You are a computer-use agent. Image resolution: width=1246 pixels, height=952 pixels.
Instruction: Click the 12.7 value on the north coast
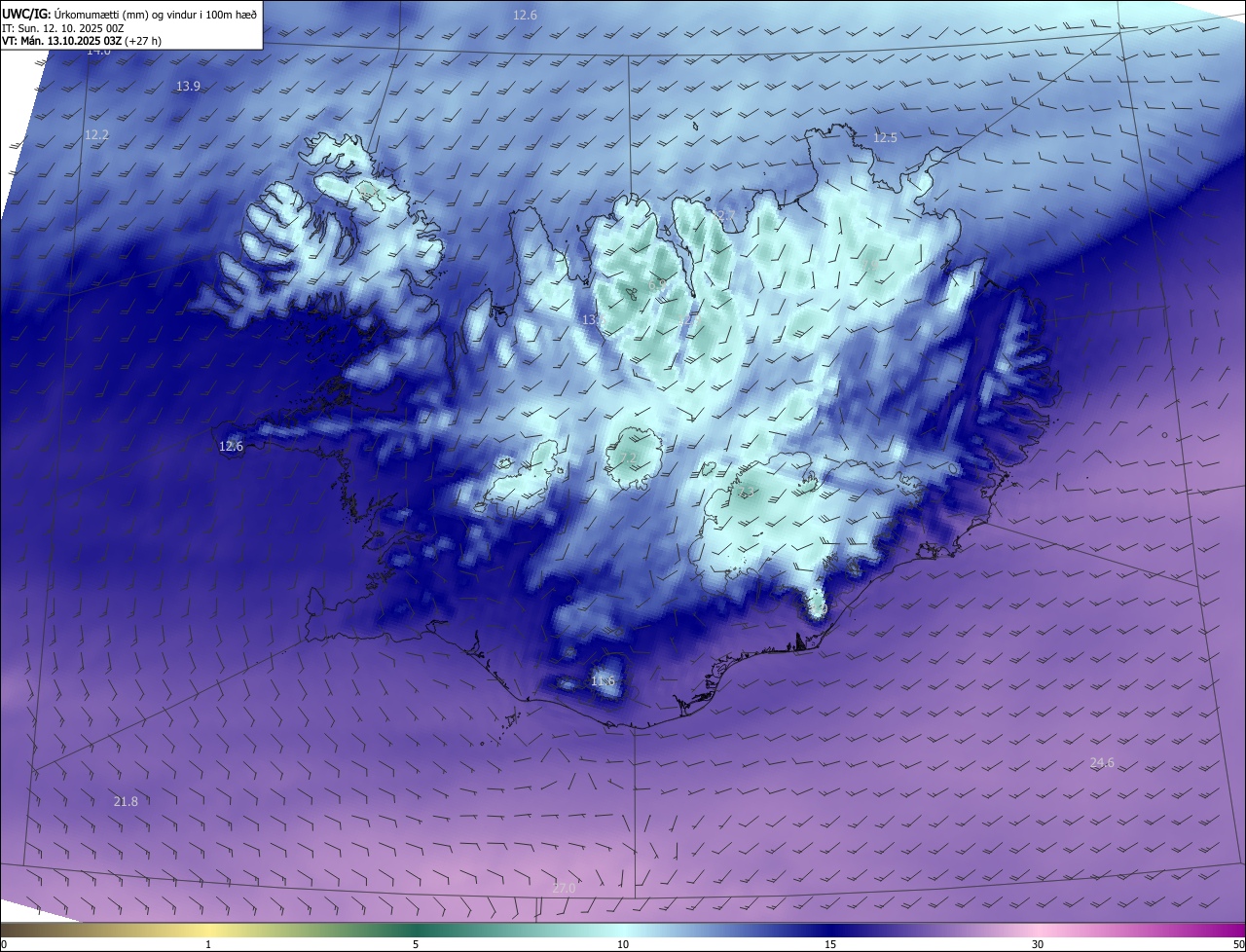tap(723, 215)
